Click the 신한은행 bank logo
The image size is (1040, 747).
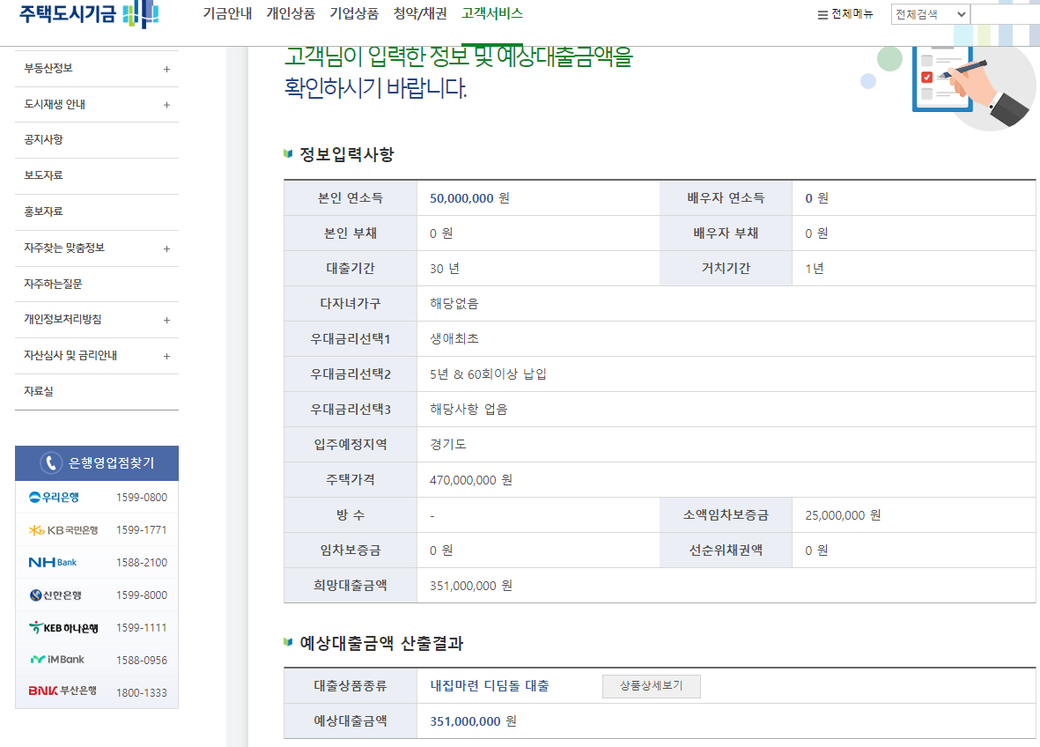coord(56,595)
